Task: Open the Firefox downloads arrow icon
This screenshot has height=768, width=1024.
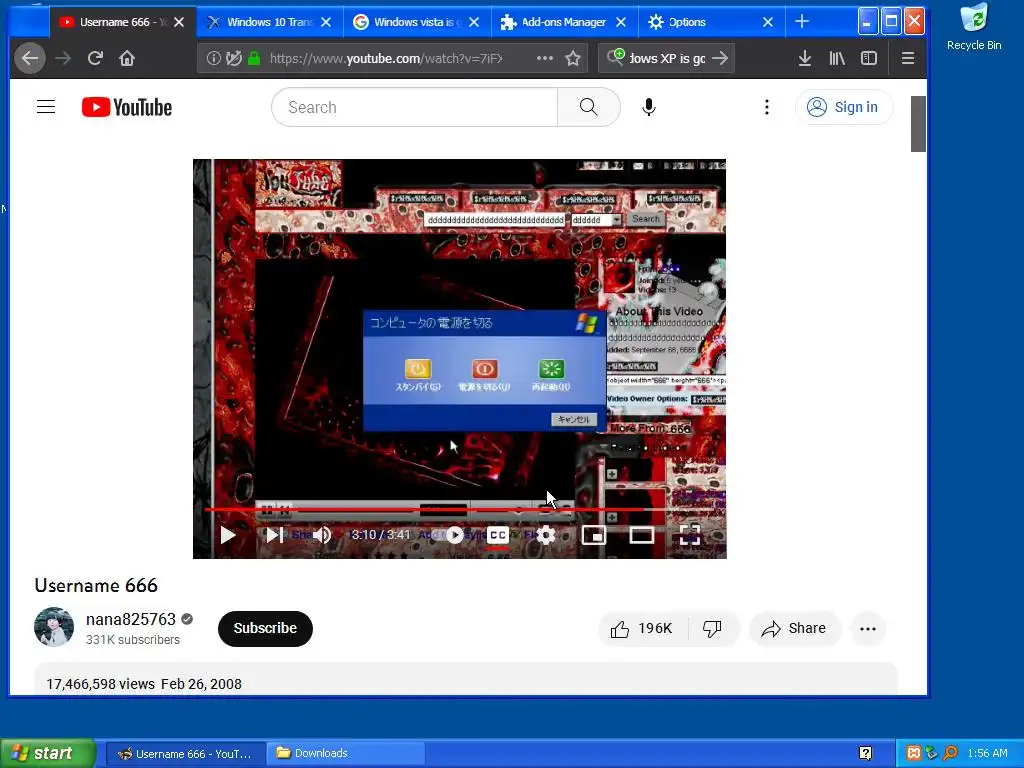Action: click(805, 58)
